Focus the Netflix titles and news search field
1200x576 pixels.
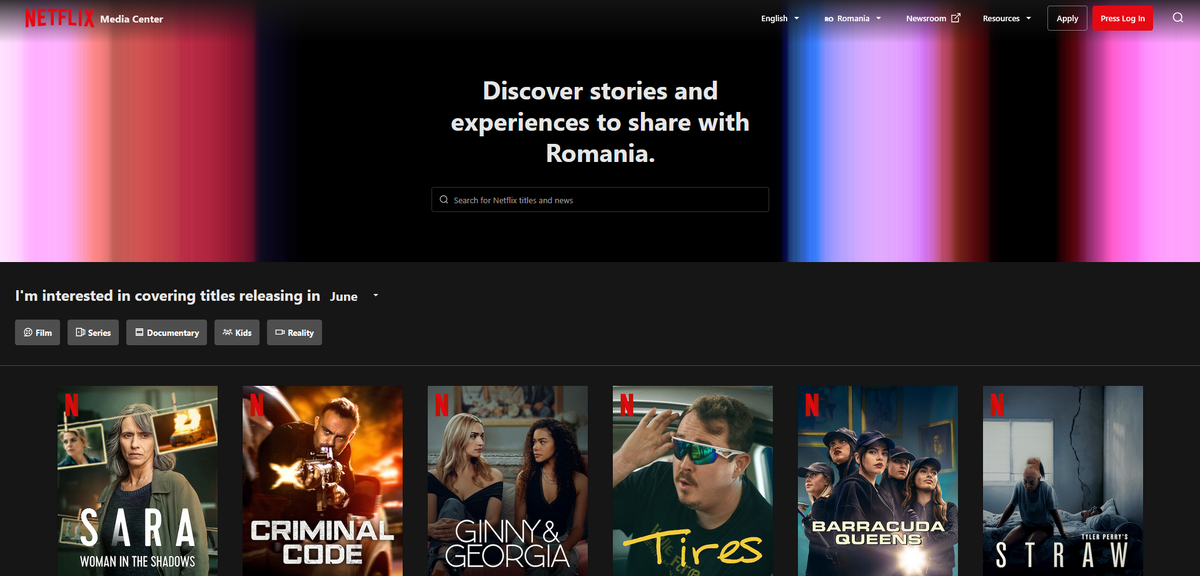pos(600,200)
